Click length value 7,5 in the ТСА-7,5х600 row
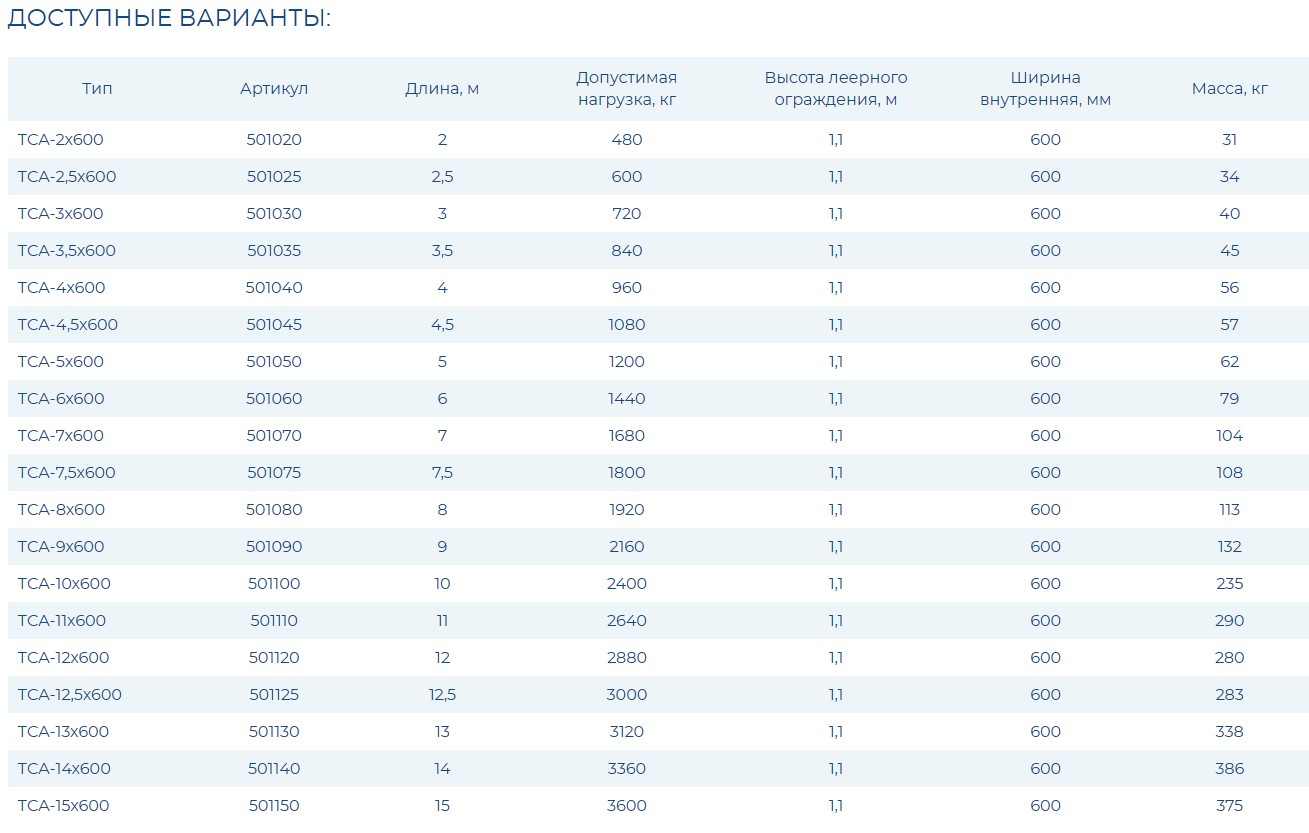 click(x=442, y=473)
